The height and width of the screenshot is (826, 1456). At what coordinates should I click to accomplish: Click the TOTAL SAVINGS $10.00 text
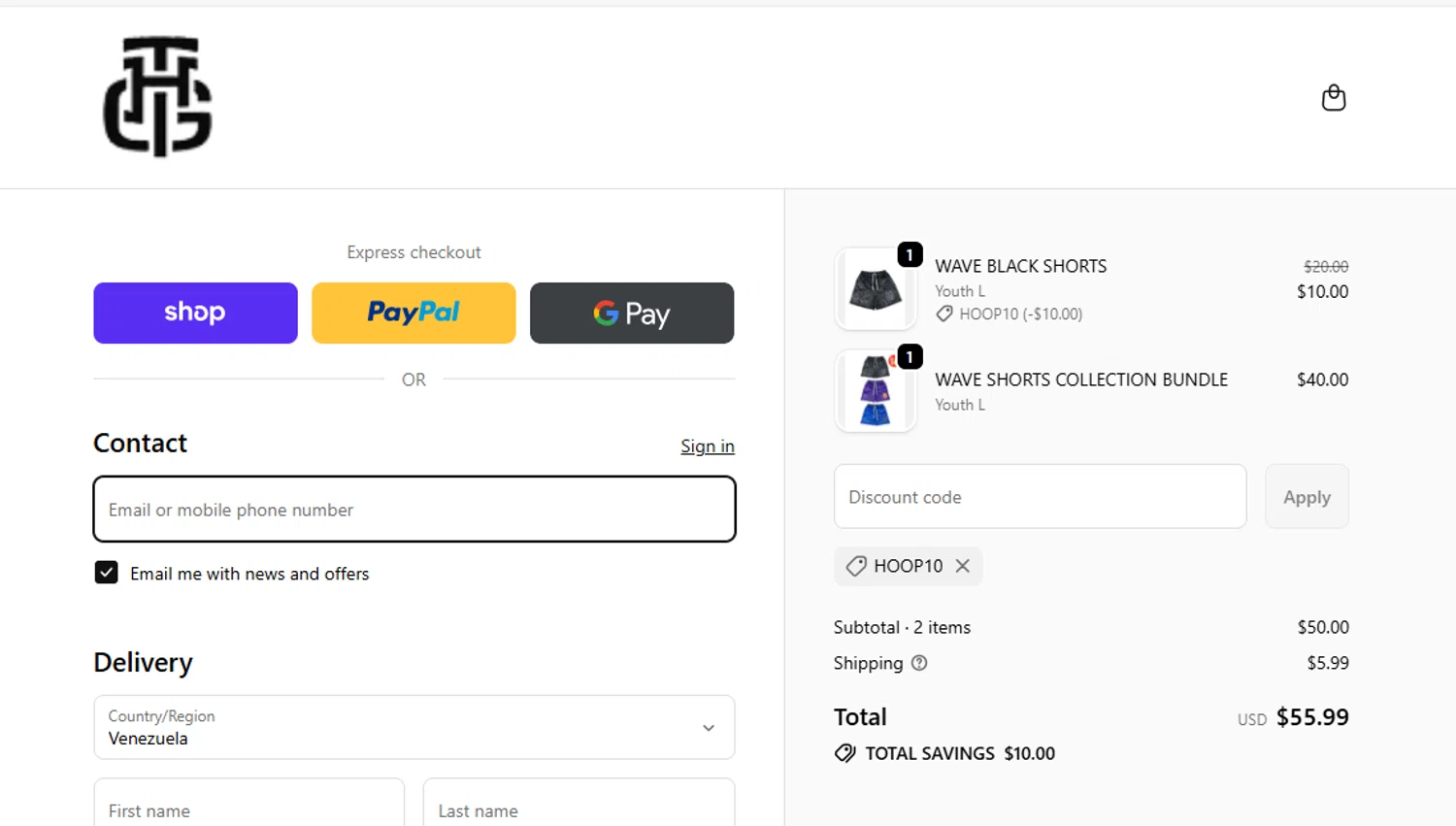pyautogui.click(x=960, y=753)
